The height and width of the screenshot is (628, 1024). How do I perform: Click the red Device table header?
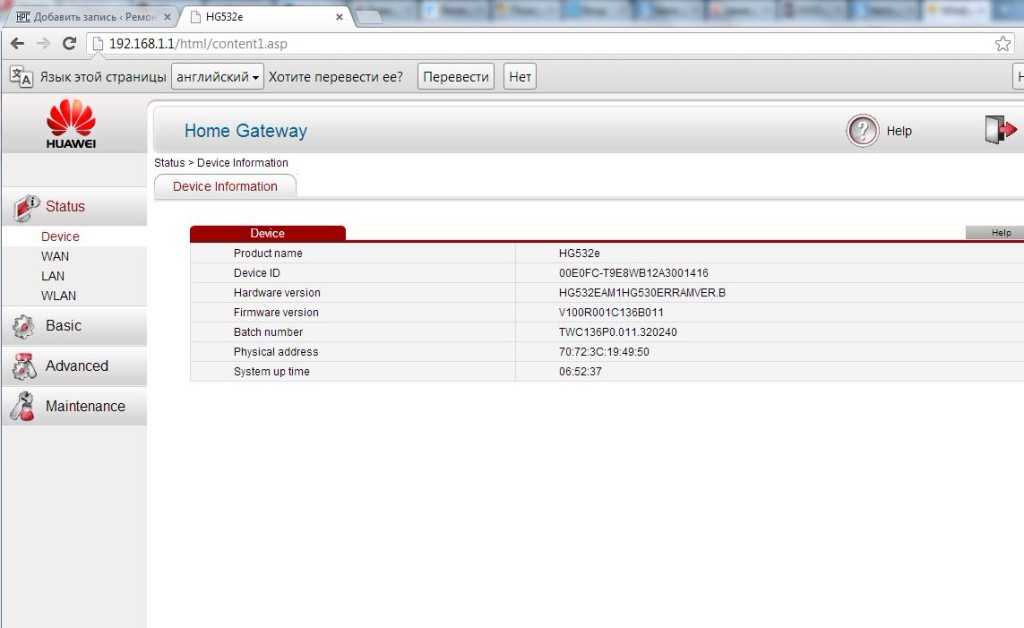pyautogui.click(x=268, y=233)
